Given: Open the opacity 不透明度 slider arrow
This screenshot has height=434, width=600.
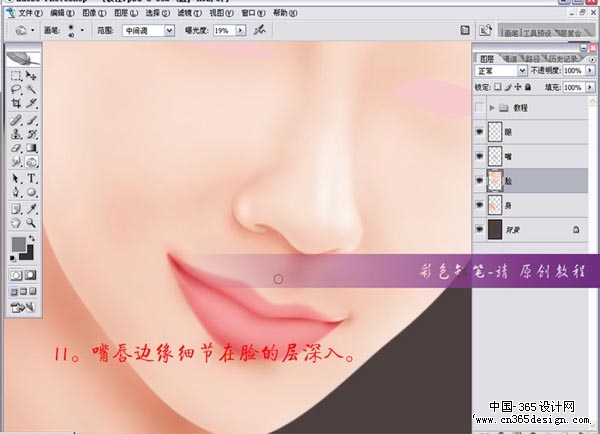Looking at the screenshot, I should [590, 70].
